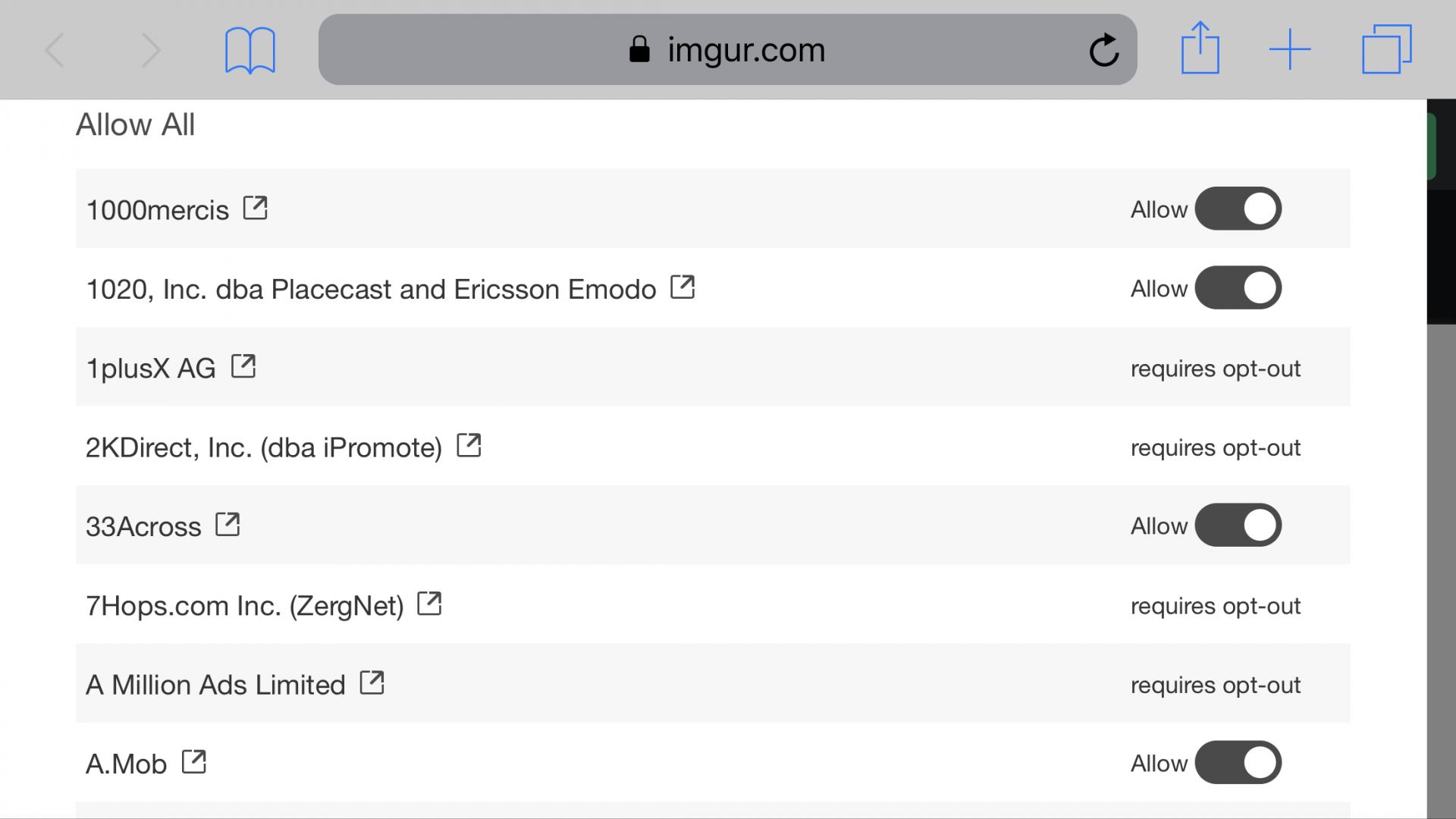Open external link for 7Hops.com Inc. (ZergNet)
This screenshot has height=819, width=1456.
[430, 604]
